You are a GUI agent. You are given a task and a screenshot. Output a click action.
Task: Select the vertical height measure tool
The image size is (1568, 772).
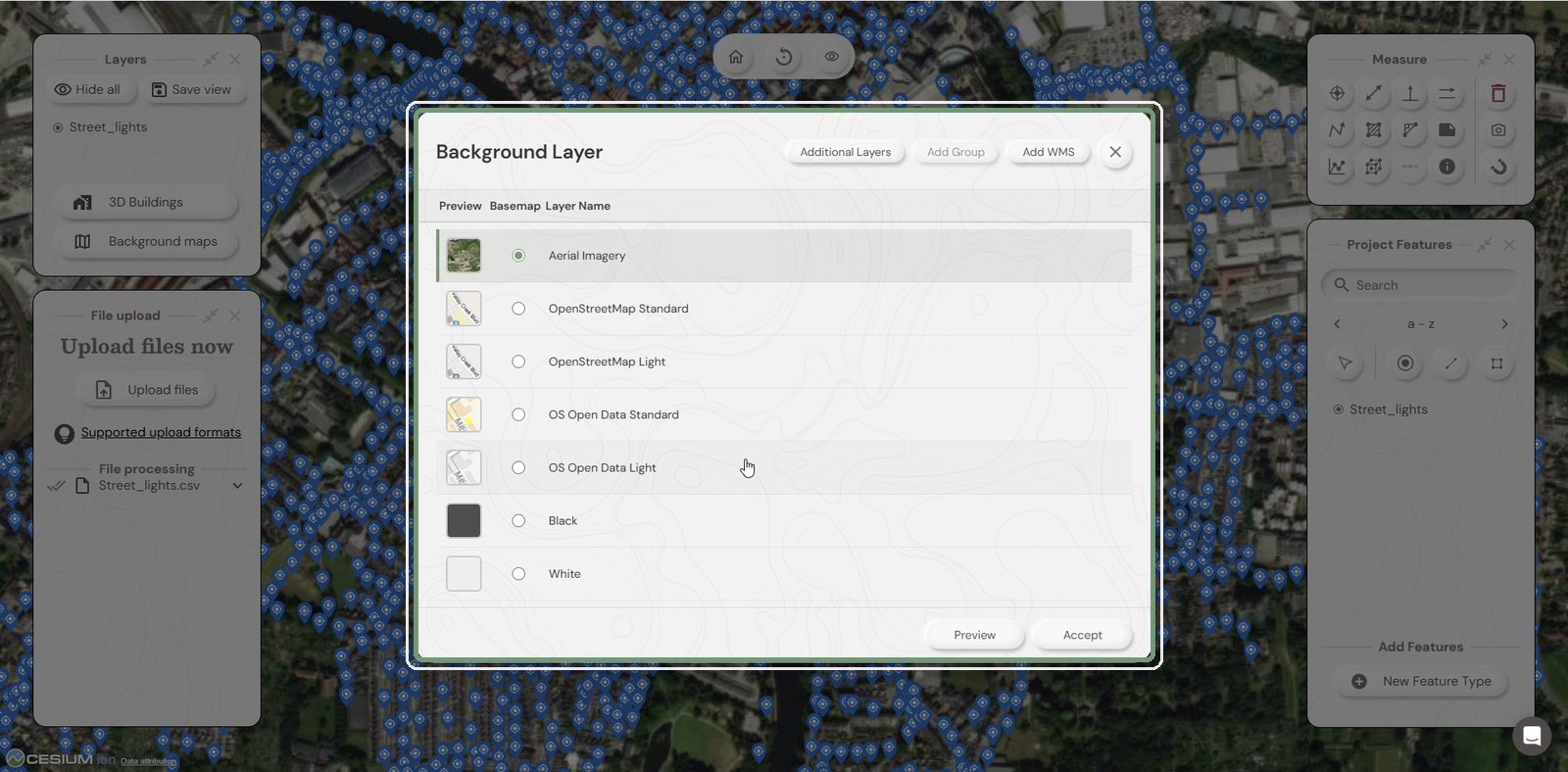[1410, 93]
